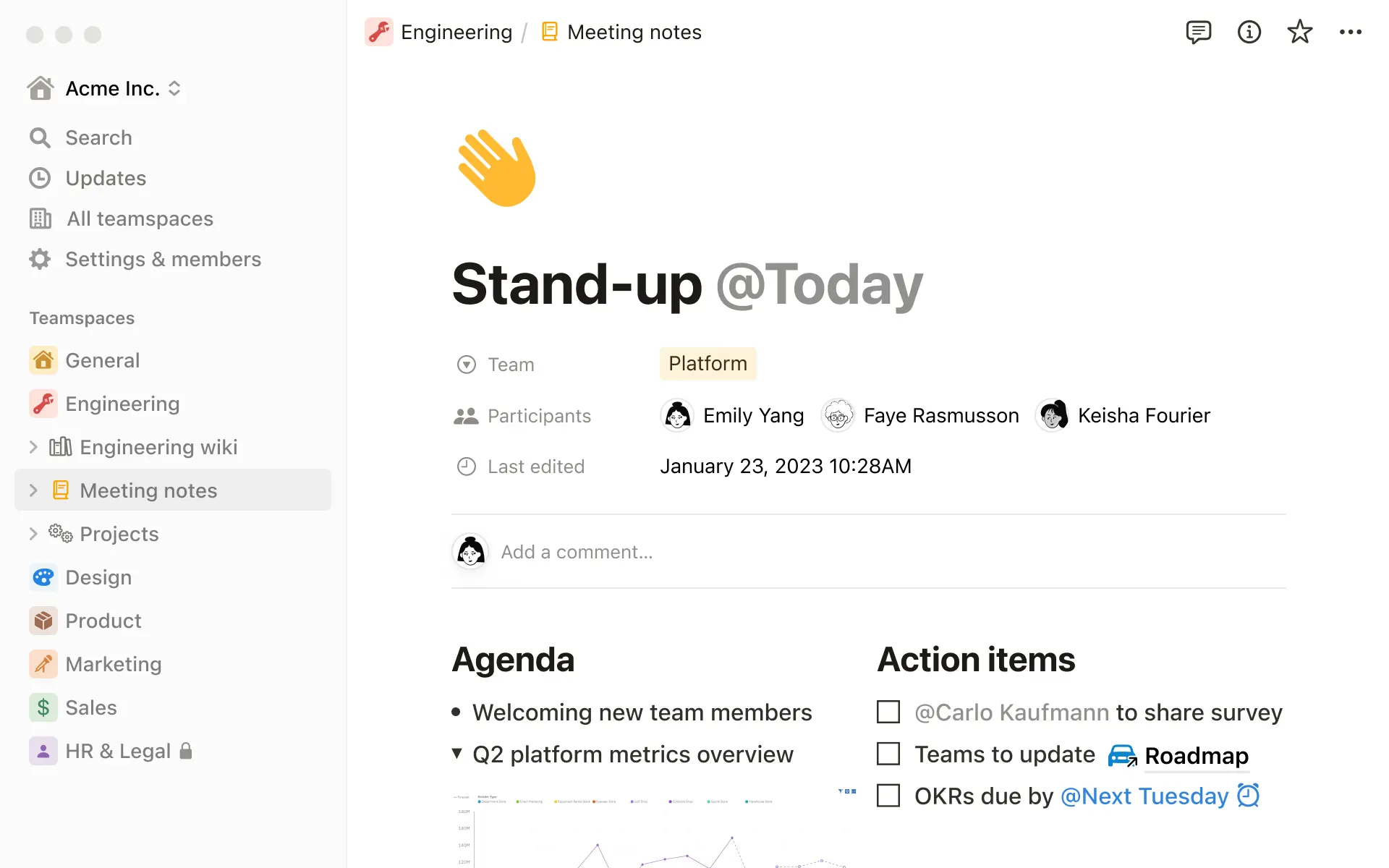Expand the Meeting notes tree item

point(33,490)
